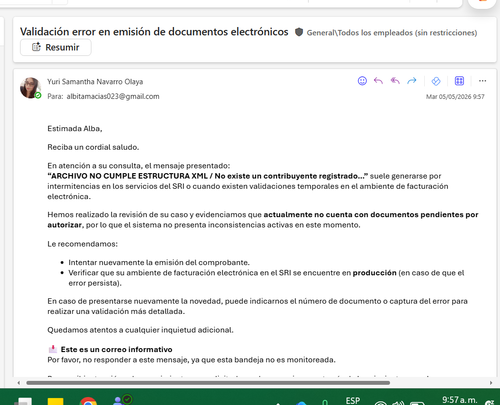The image size is (500, 405).
Task: Click 'Le recomendamos:' line
Action: pos(82,244)
